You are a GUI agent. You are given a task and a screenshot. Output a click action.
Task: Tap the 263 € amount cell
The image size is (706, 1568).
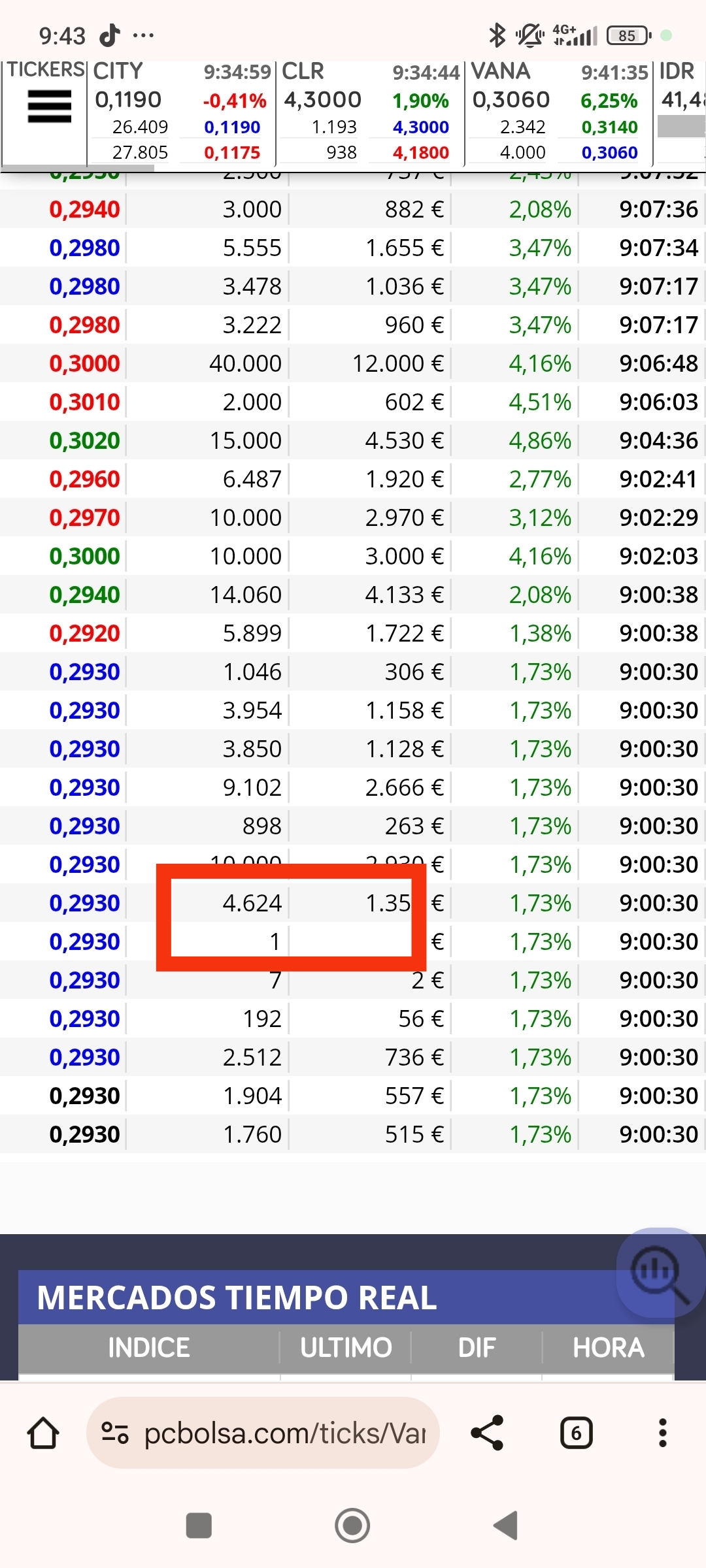(x=414, y=826)
